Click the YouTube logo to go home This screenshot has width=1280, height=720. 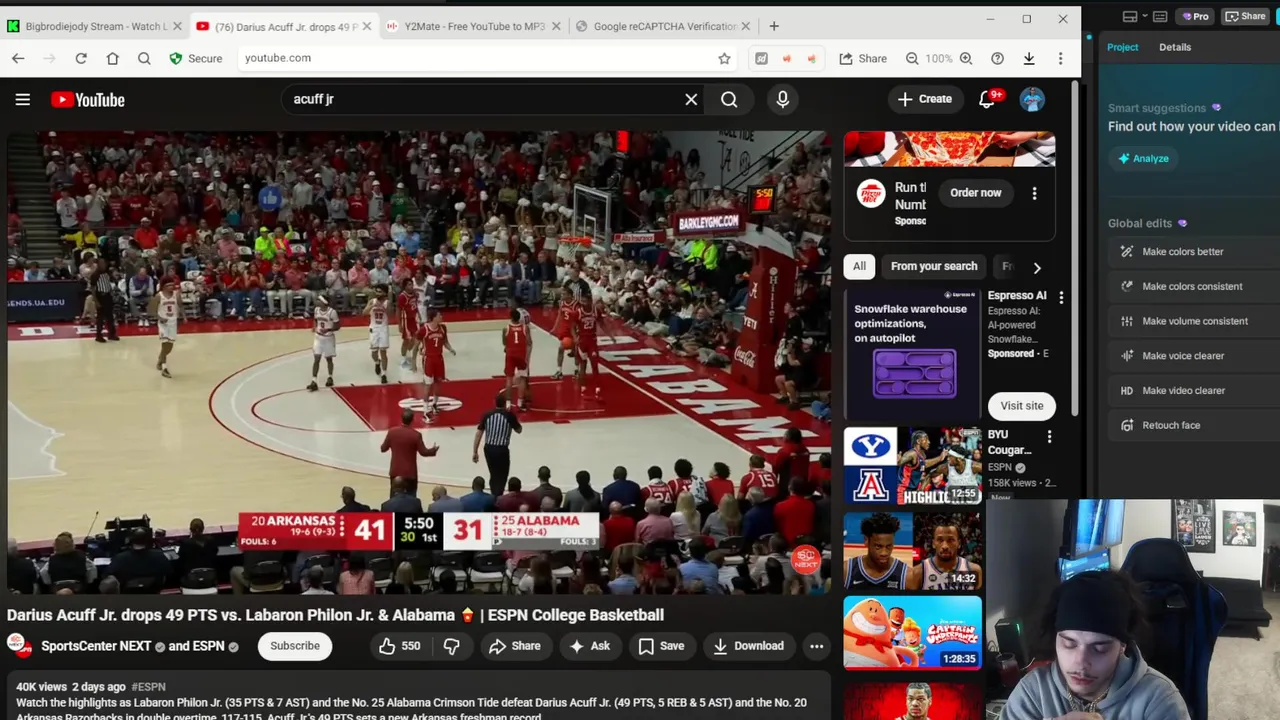coord(88,99)
